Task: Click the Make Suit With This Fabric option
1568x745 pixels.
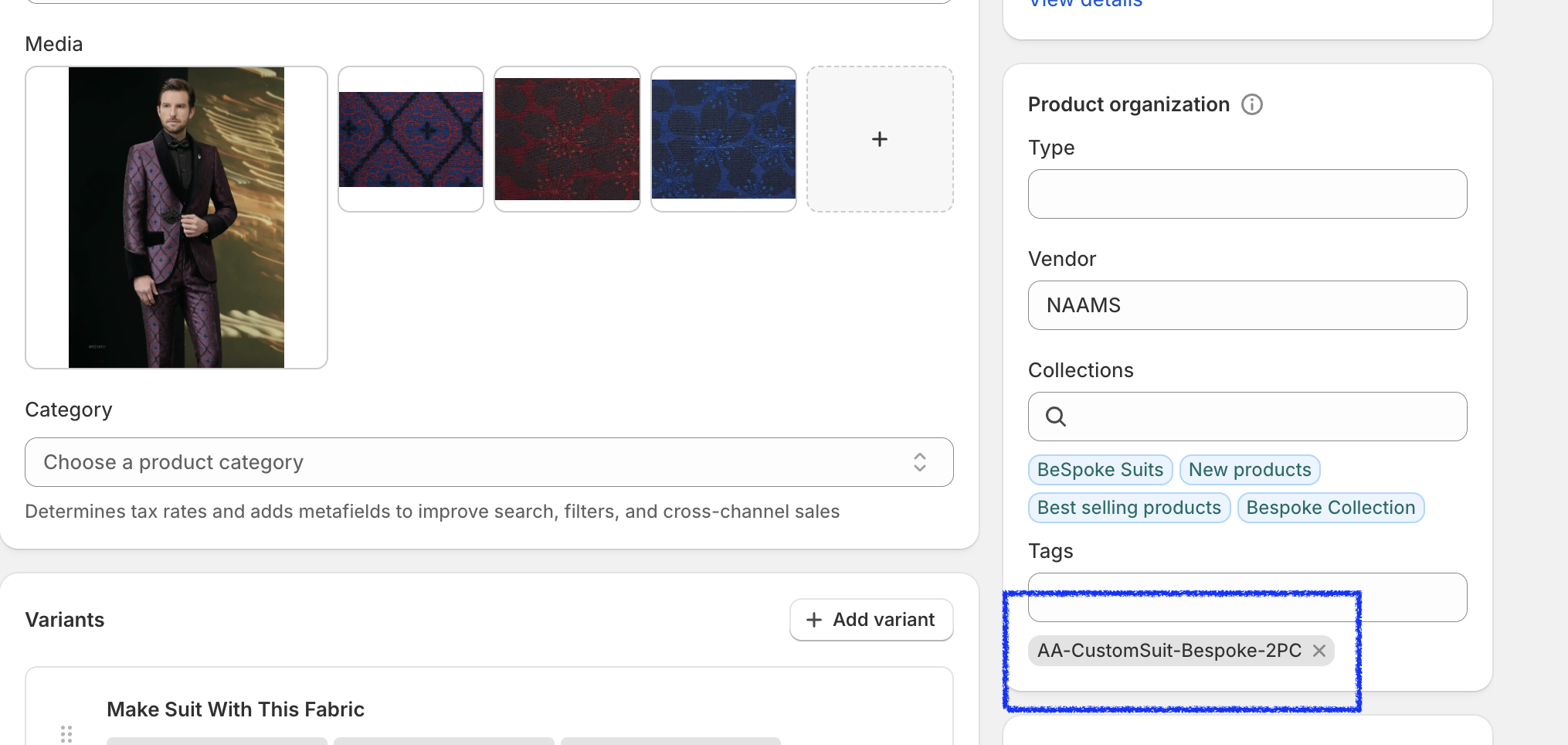Action: [236, 709]
